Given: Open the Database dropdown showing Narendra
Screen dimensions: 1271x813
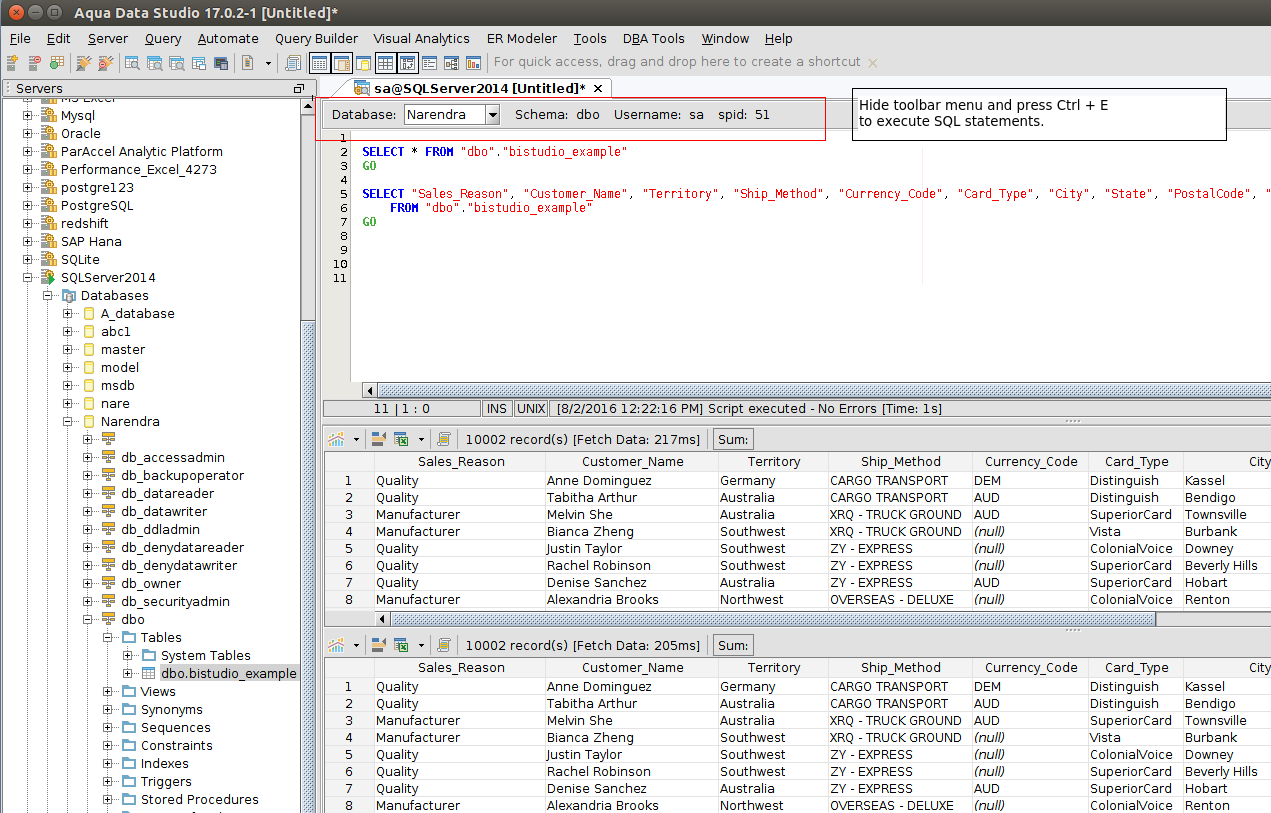Looking at the screenshot, I should click(x=492, y=115).
